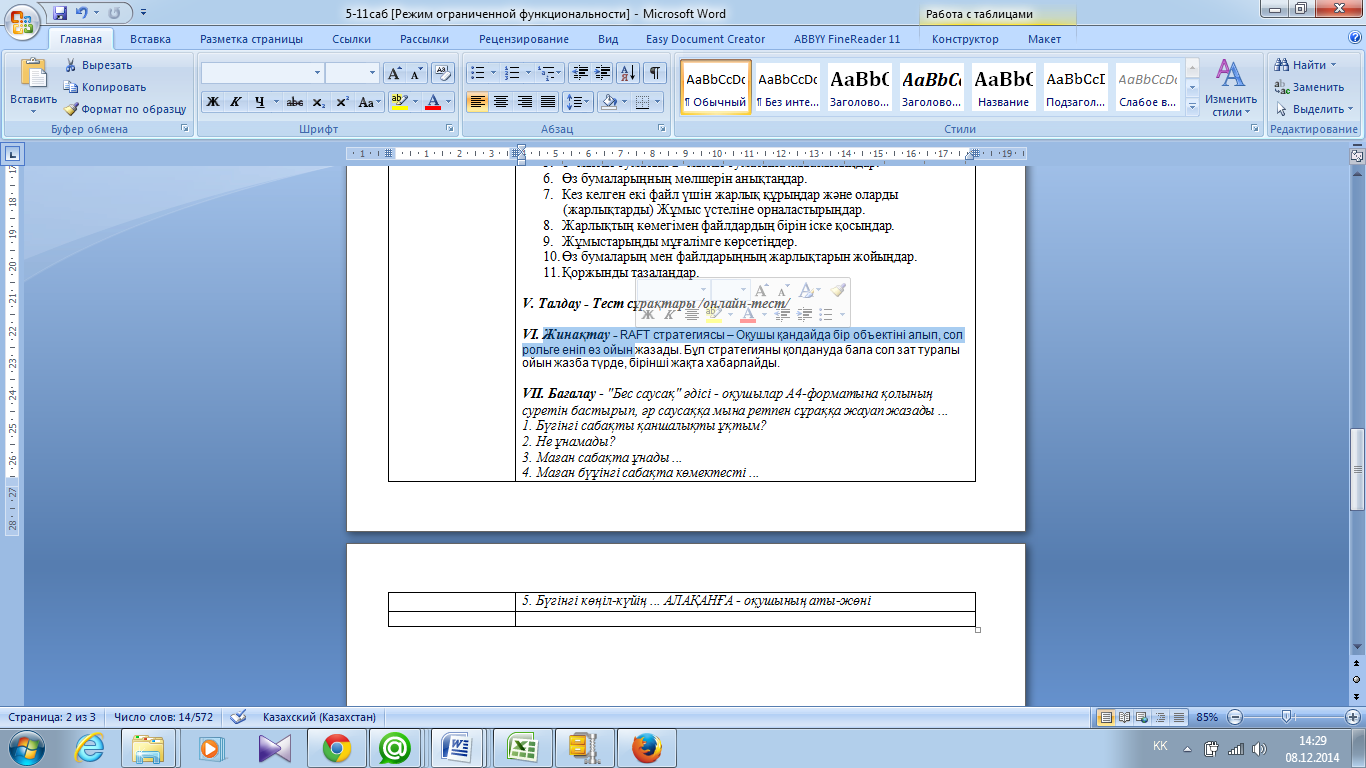Apply red font color
Viewport: 1366px width, 768px height.
point(432,102)
